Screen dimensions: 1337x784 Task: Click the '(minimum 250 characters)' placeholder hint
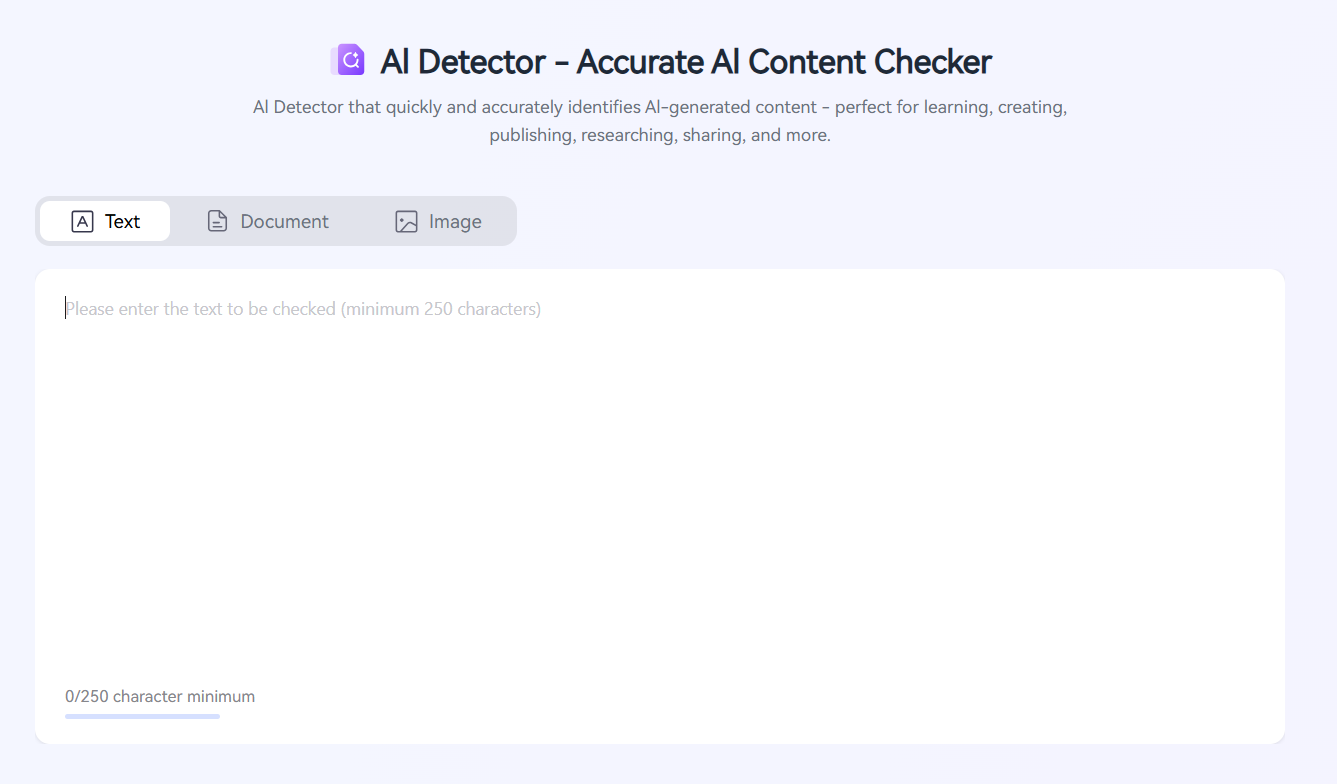(x=441, y=309)
